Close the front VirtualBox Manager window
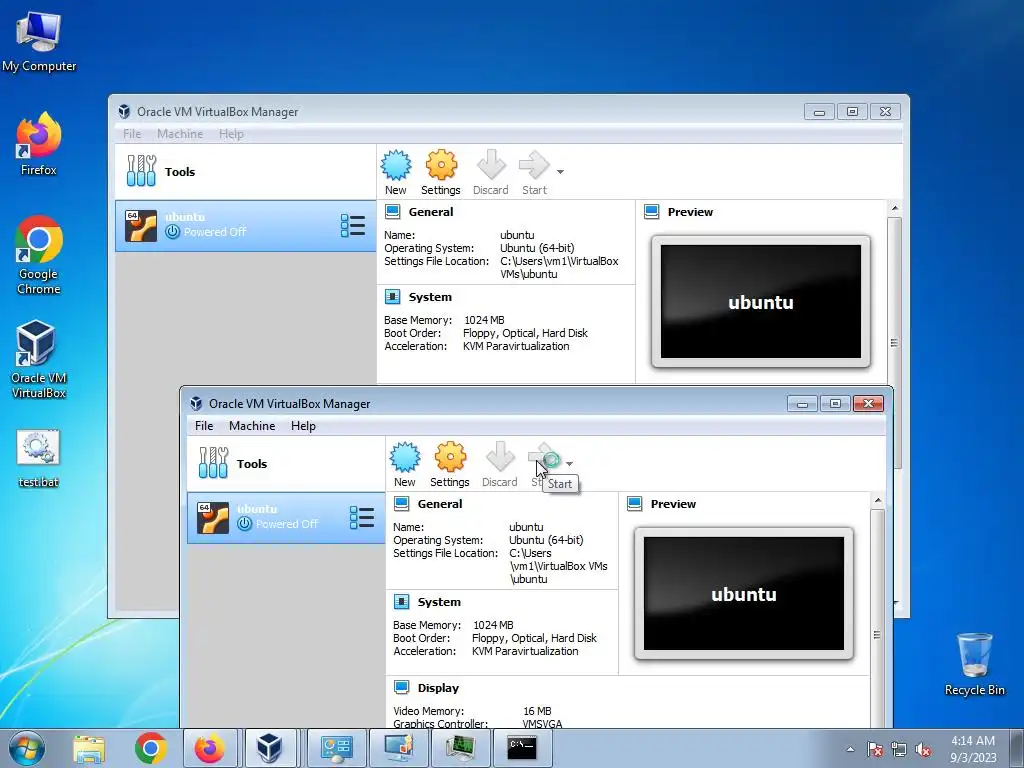The image size is (1024, 768). [869, 404]
